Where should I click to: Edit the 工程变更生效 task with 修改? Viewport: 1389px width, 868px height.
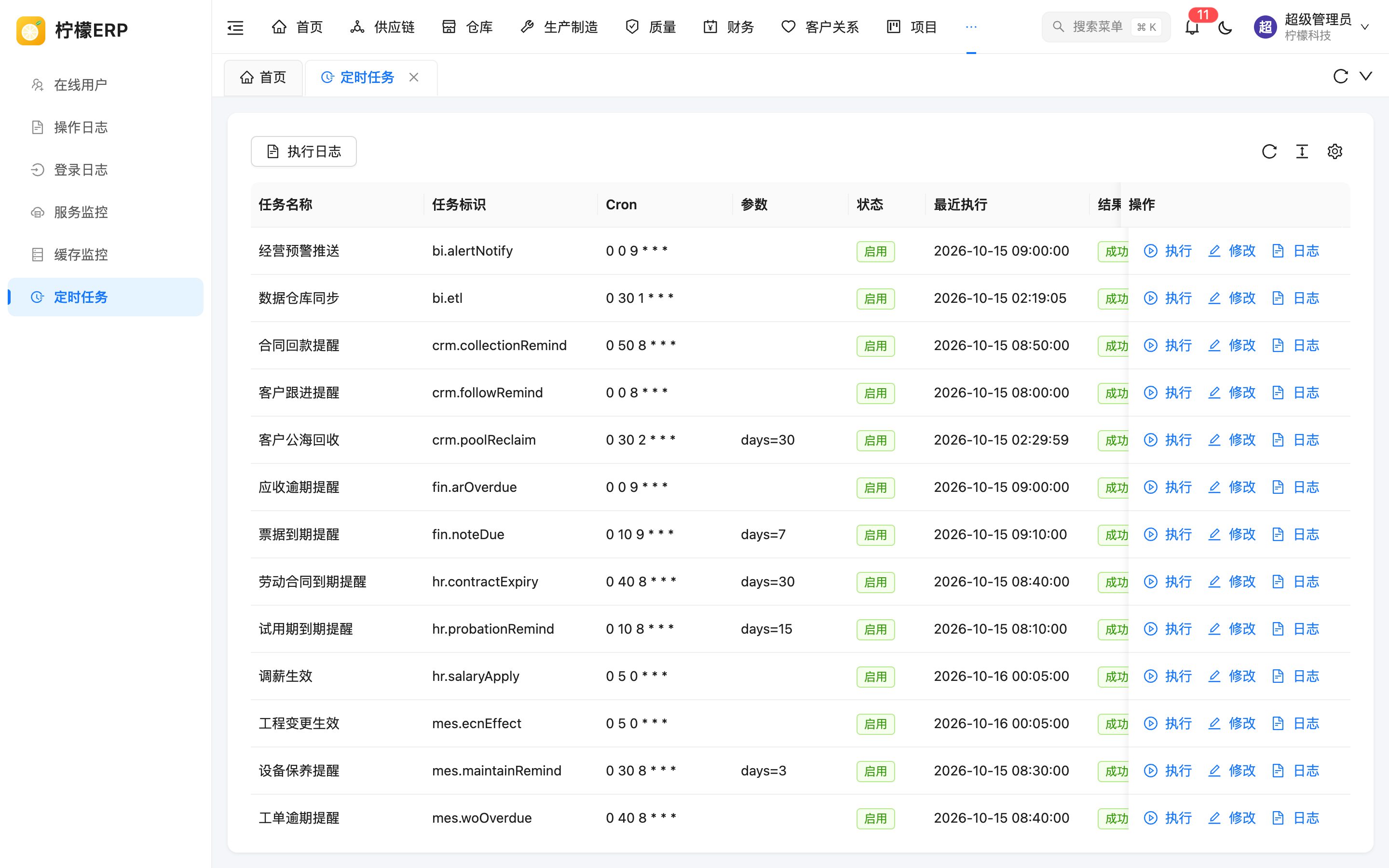click(1232, 723)
